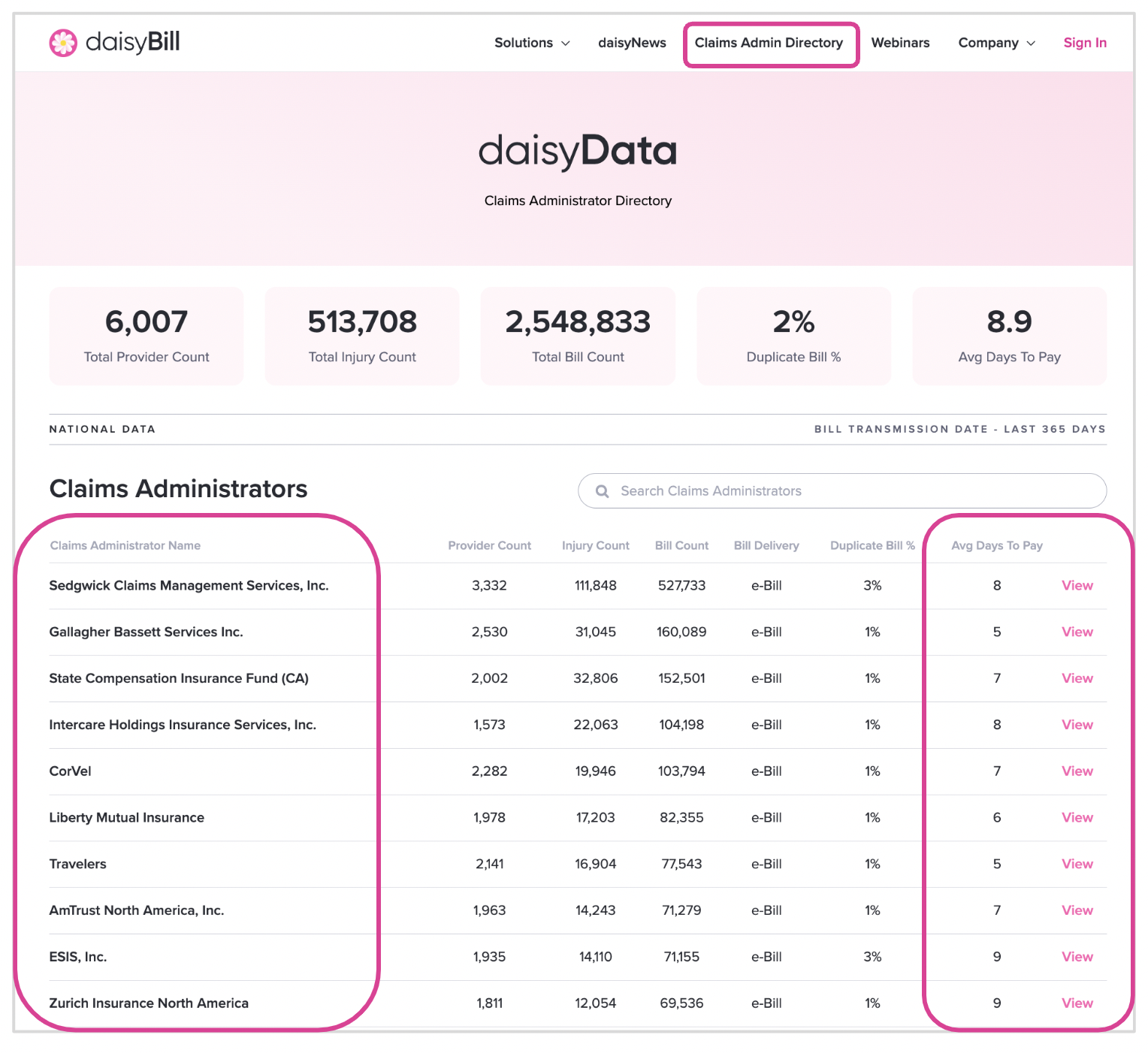
Task: View AmTrust North America, Inc. details
Action: coord(1077,910)
